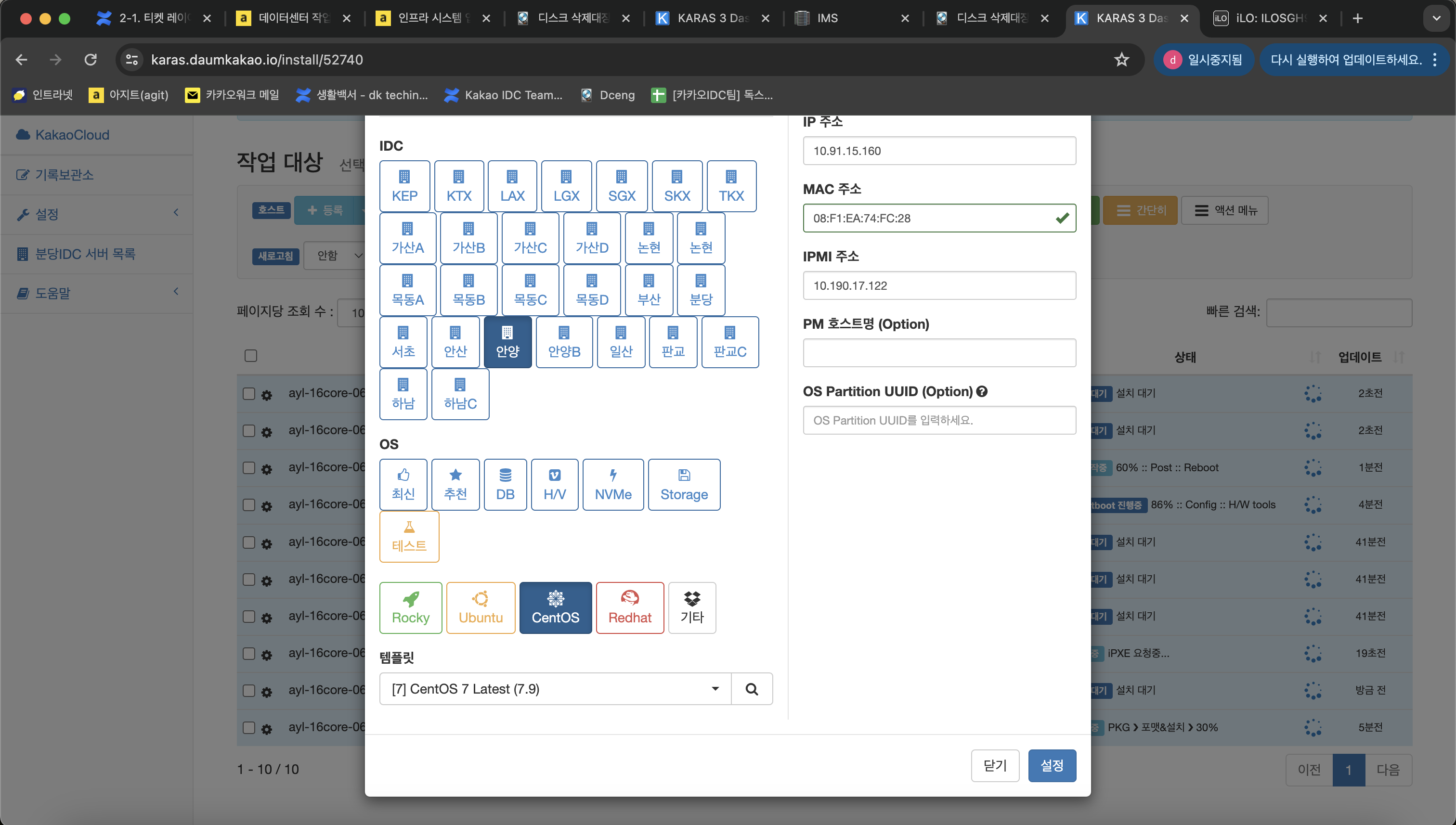The height and width of the screenshot is (825, 1456).
Task: Go to the 다음 page
Action: coord(1388,770)
